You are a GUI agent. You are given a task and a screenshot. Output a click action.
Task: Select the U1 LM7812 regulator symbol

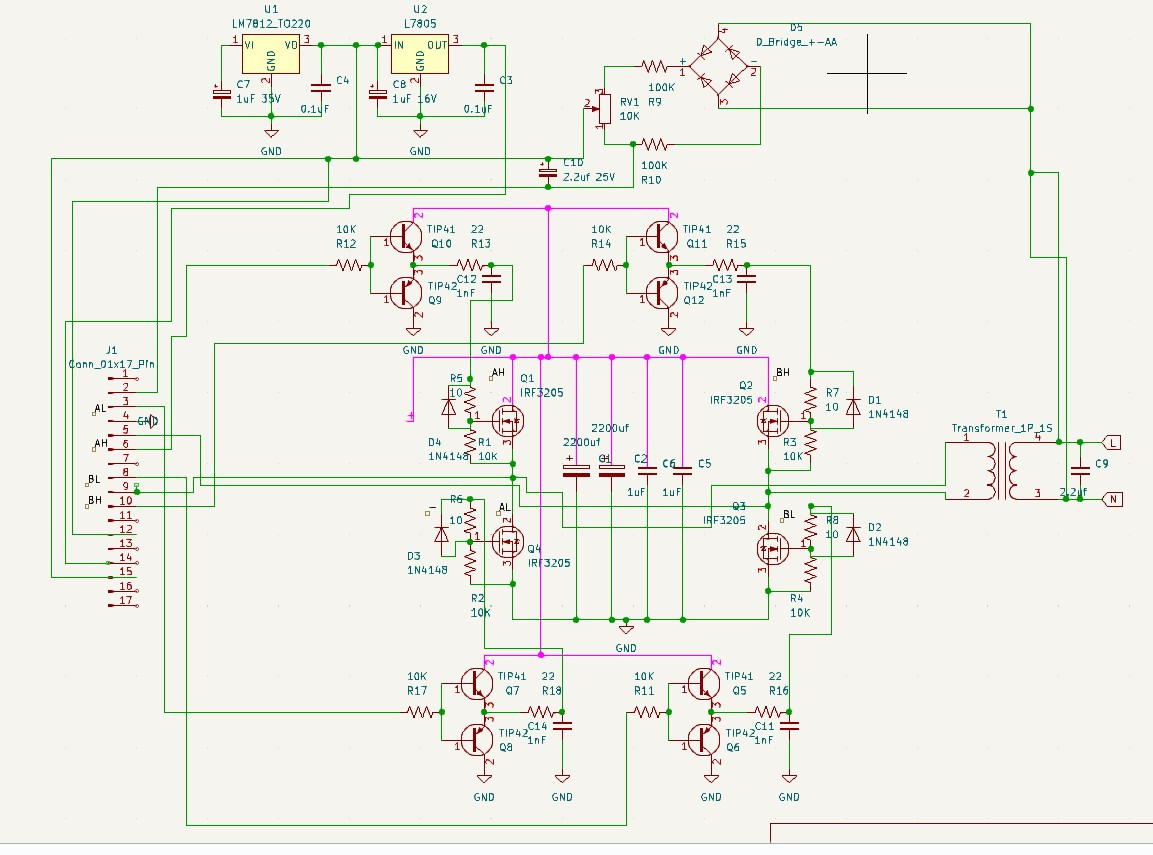[x=271, y=54]
